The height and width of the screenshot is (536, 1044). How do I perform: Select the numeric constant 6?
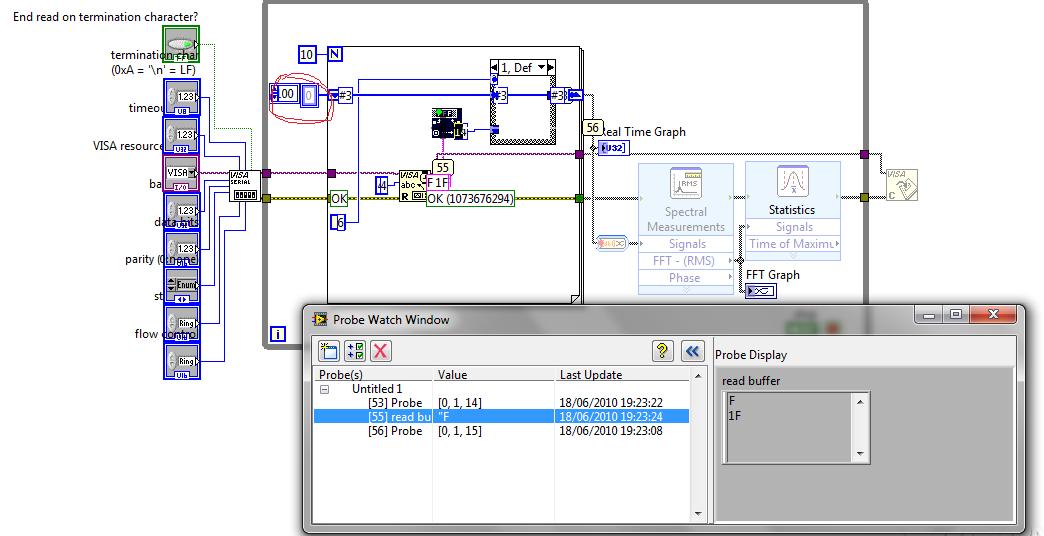pos(340,223)
